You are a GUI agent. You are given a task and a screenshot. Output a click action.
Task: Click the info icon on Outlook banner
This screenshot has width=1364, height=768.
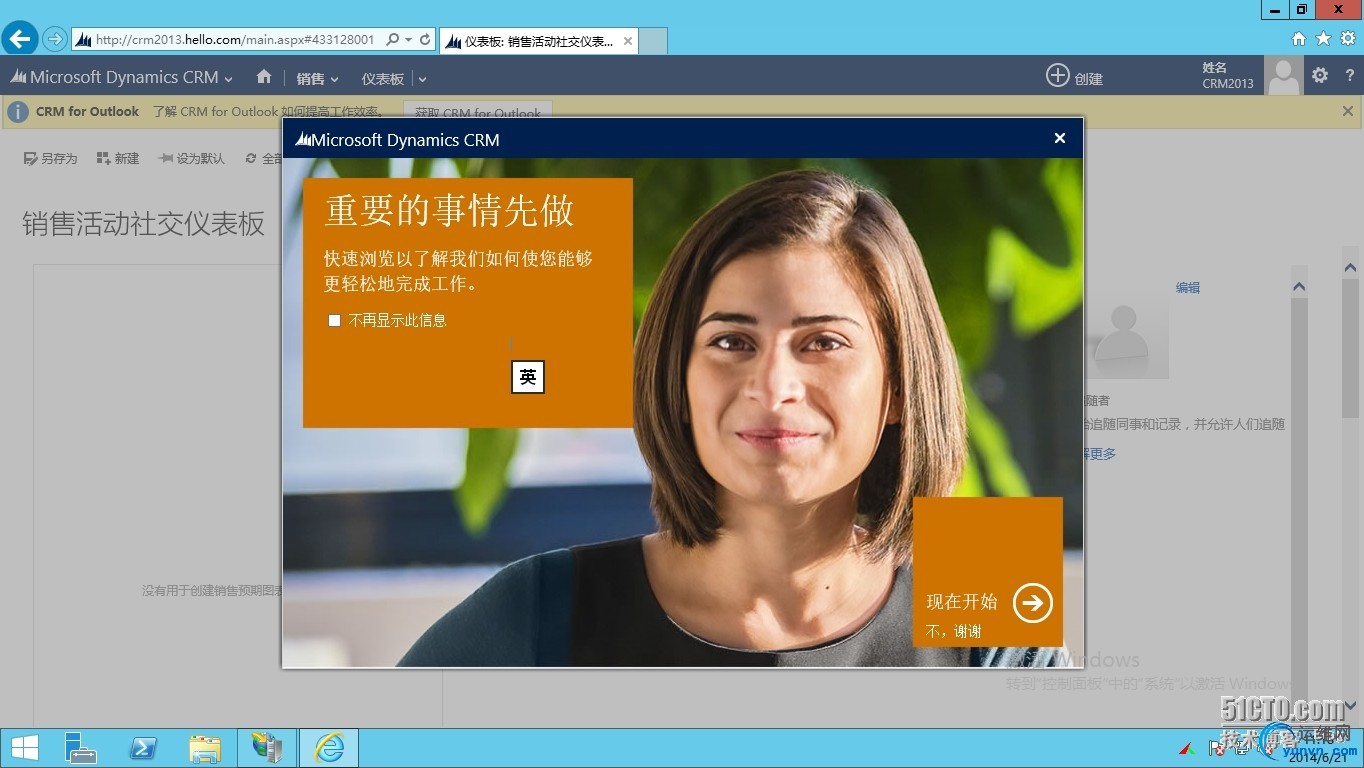[x=18, y=112]
